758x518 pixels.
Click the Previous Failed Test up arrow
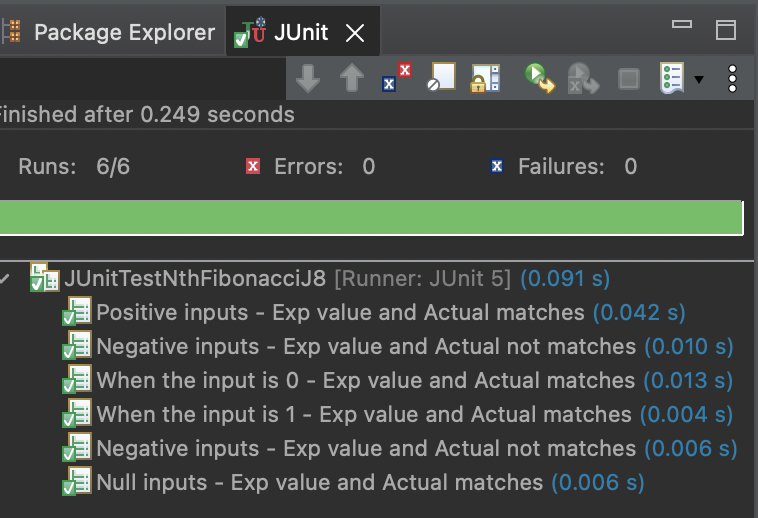351,79
